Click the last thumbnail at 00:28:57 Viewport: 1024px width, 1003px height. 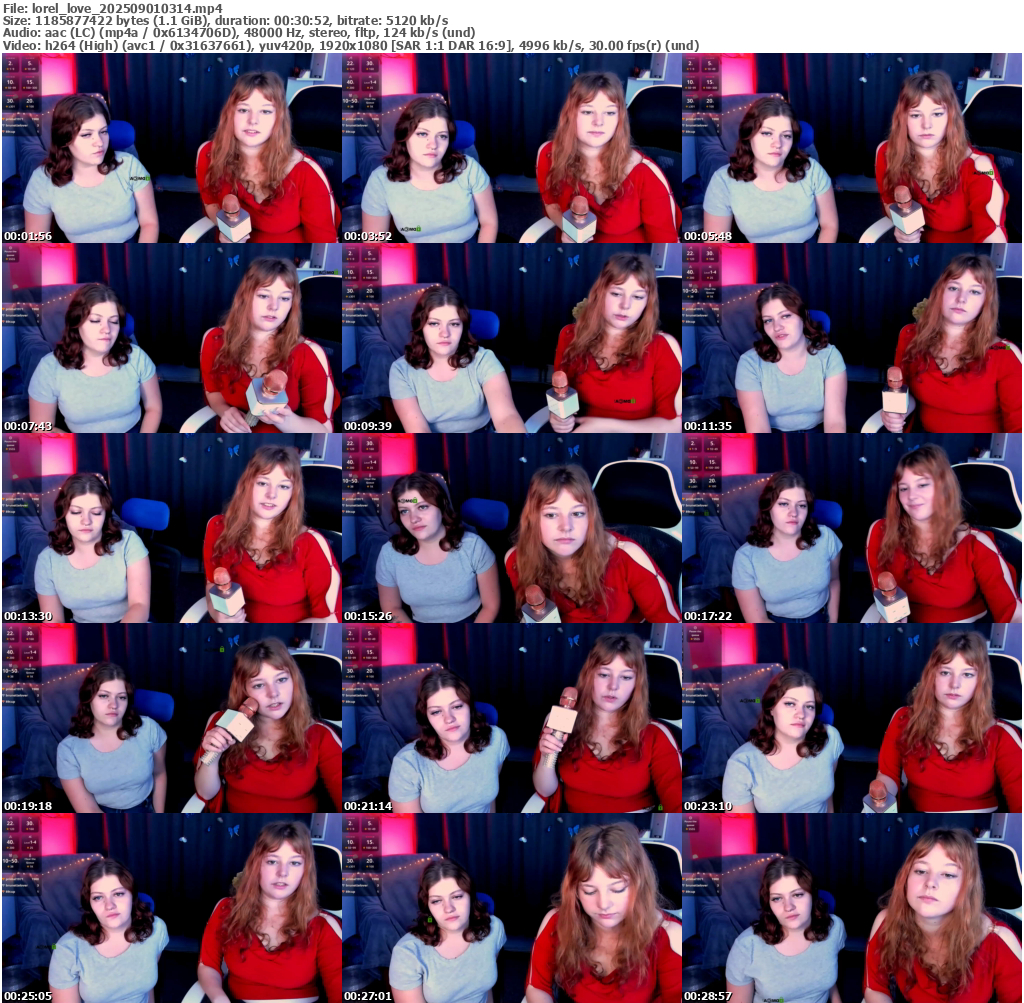pos(852,908)
